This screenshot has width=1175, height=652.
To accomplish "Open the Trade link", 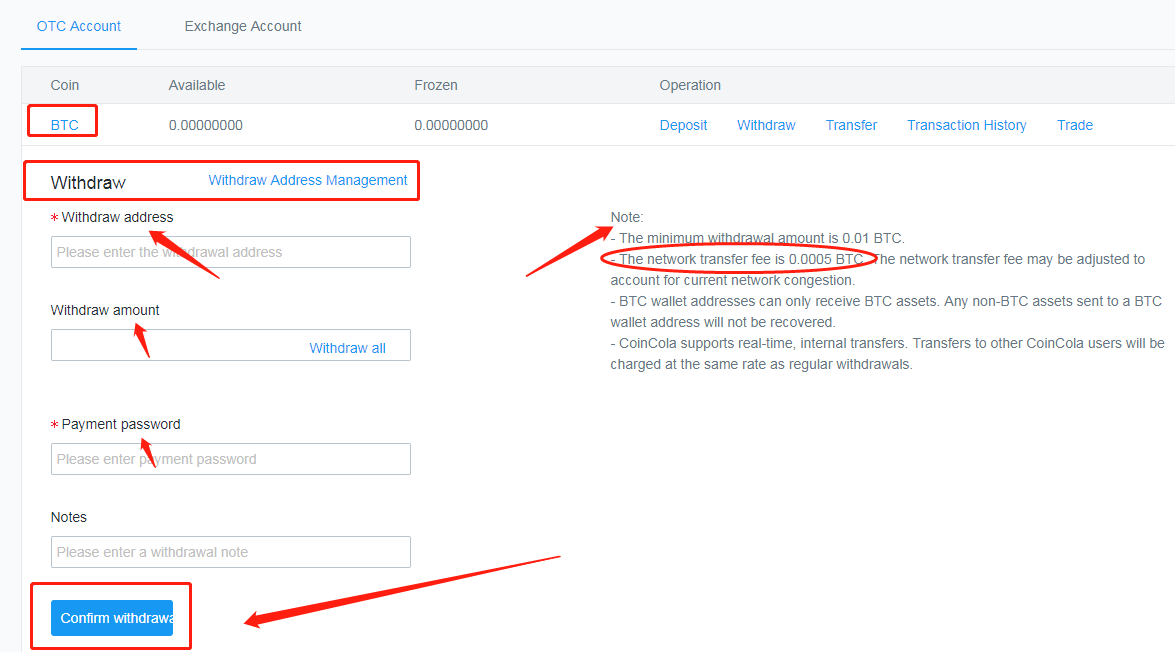I will [x=1075, y=125].
